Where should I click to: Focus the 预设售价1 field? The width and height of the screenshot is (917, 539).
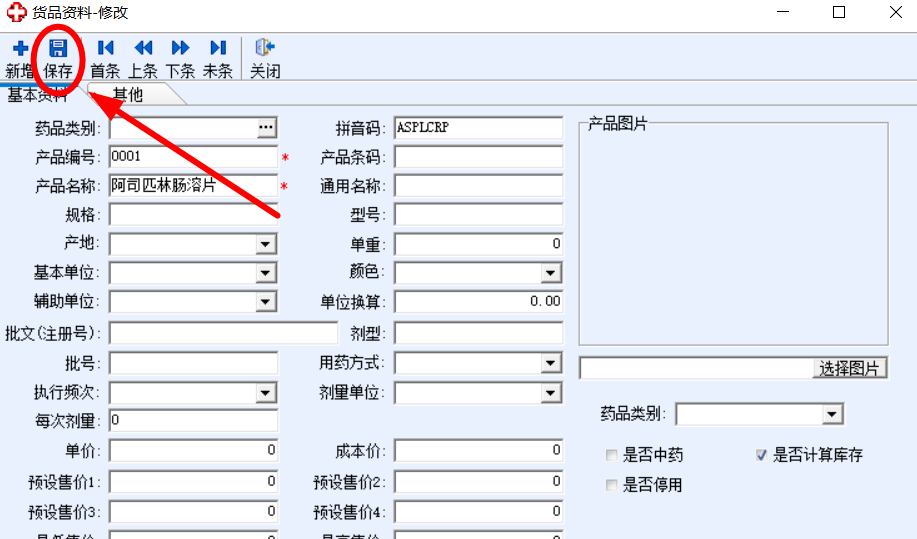point(193,482)
